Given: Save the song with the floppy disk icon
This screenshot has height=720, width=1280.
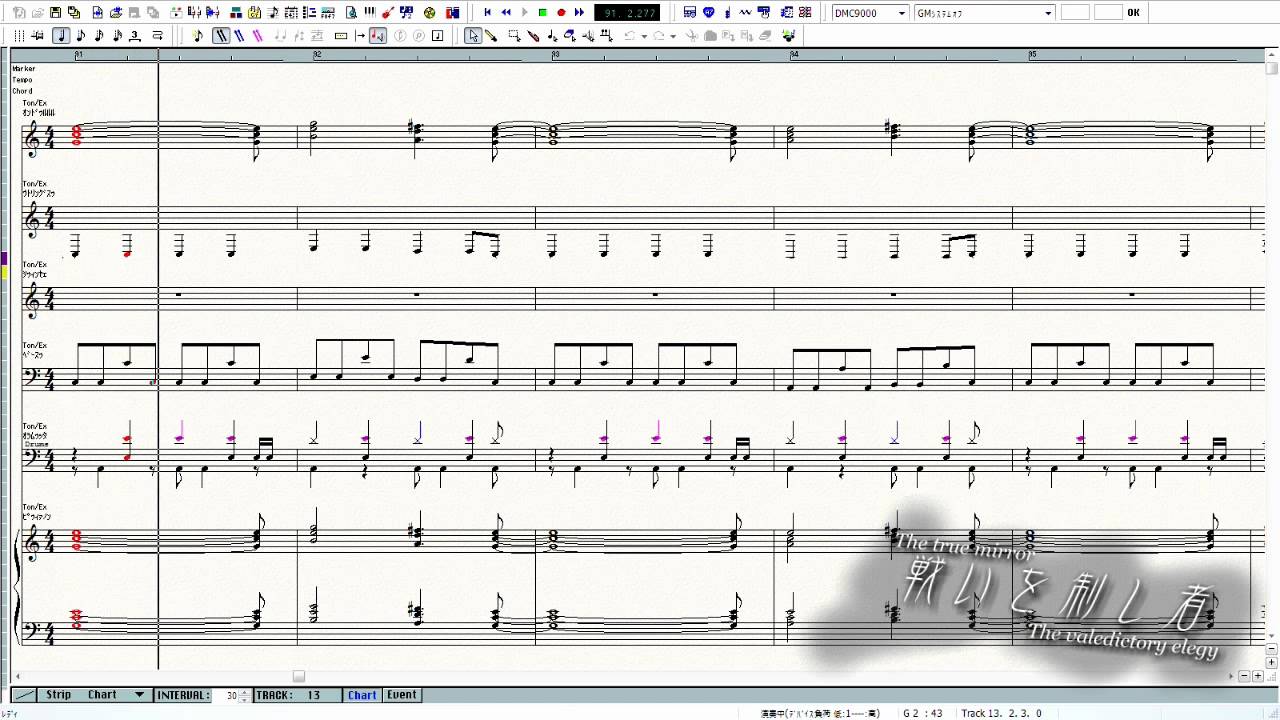Looking at the screenshot, I should tap(56, 12).
